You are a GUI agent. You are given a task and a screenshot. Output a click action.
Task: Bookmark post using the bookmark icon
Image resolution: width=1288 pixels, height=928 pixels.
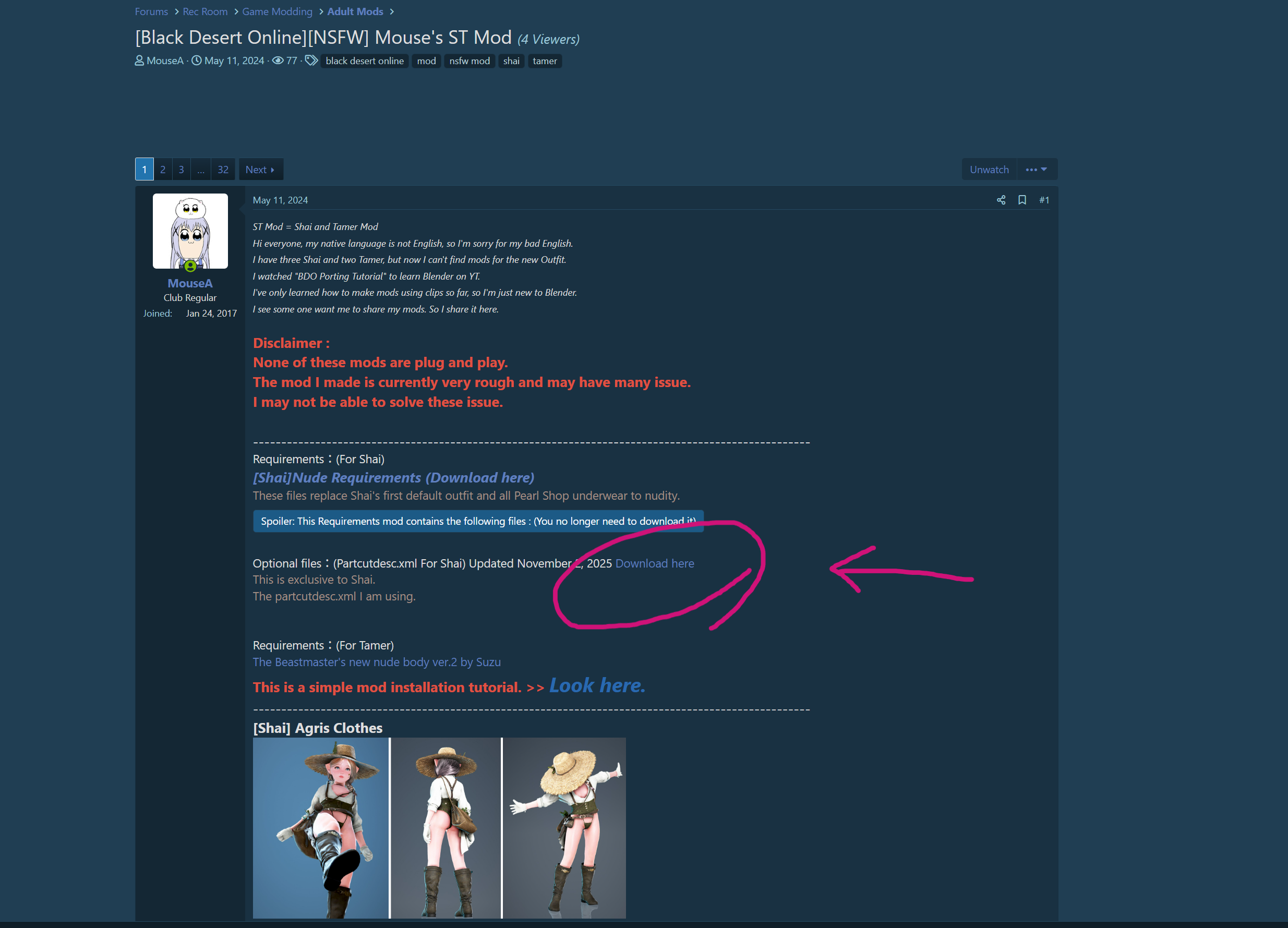pos(1021,200)
